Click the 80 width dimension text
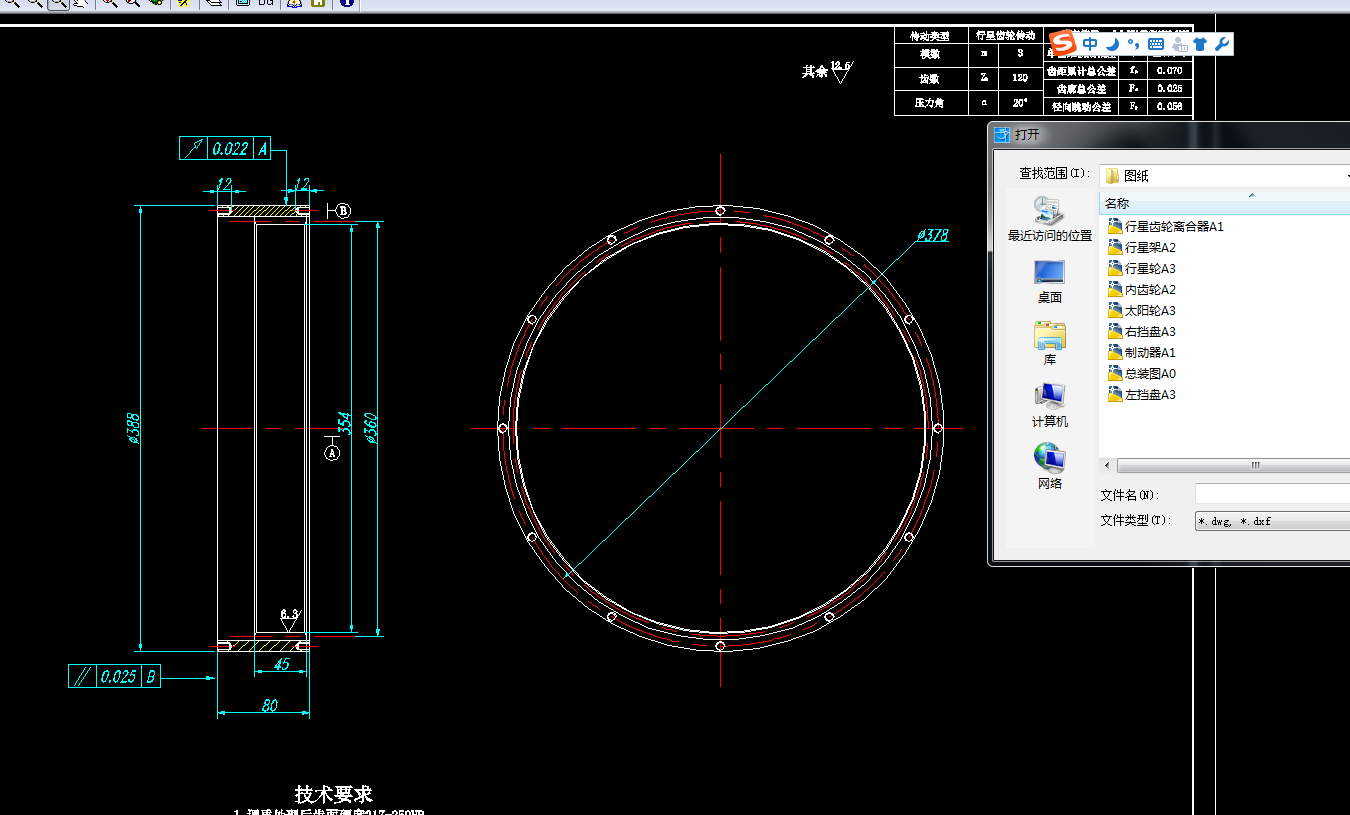The height and width of the screenshot is (815, 1350). (269, 706)
